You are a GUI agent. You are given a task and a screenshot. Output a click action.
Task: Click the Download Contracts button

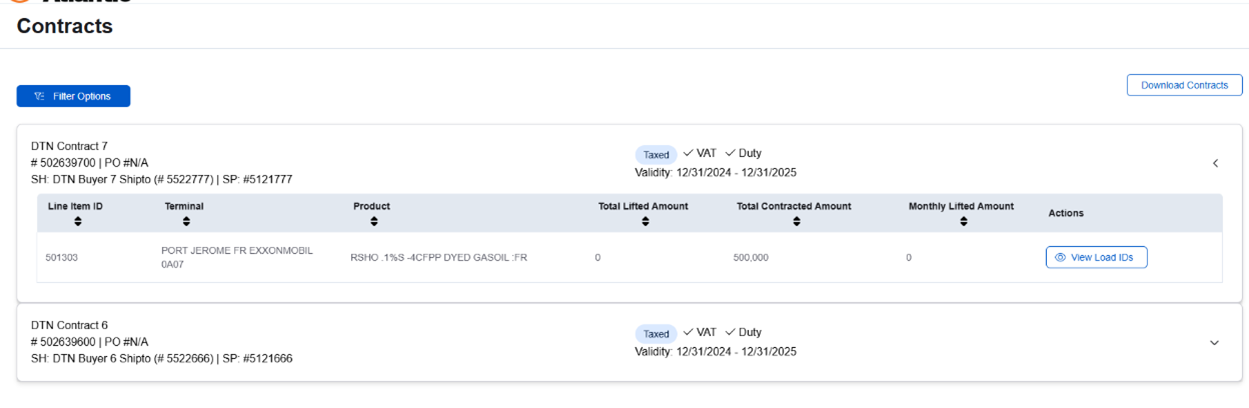coord(1184,85)
